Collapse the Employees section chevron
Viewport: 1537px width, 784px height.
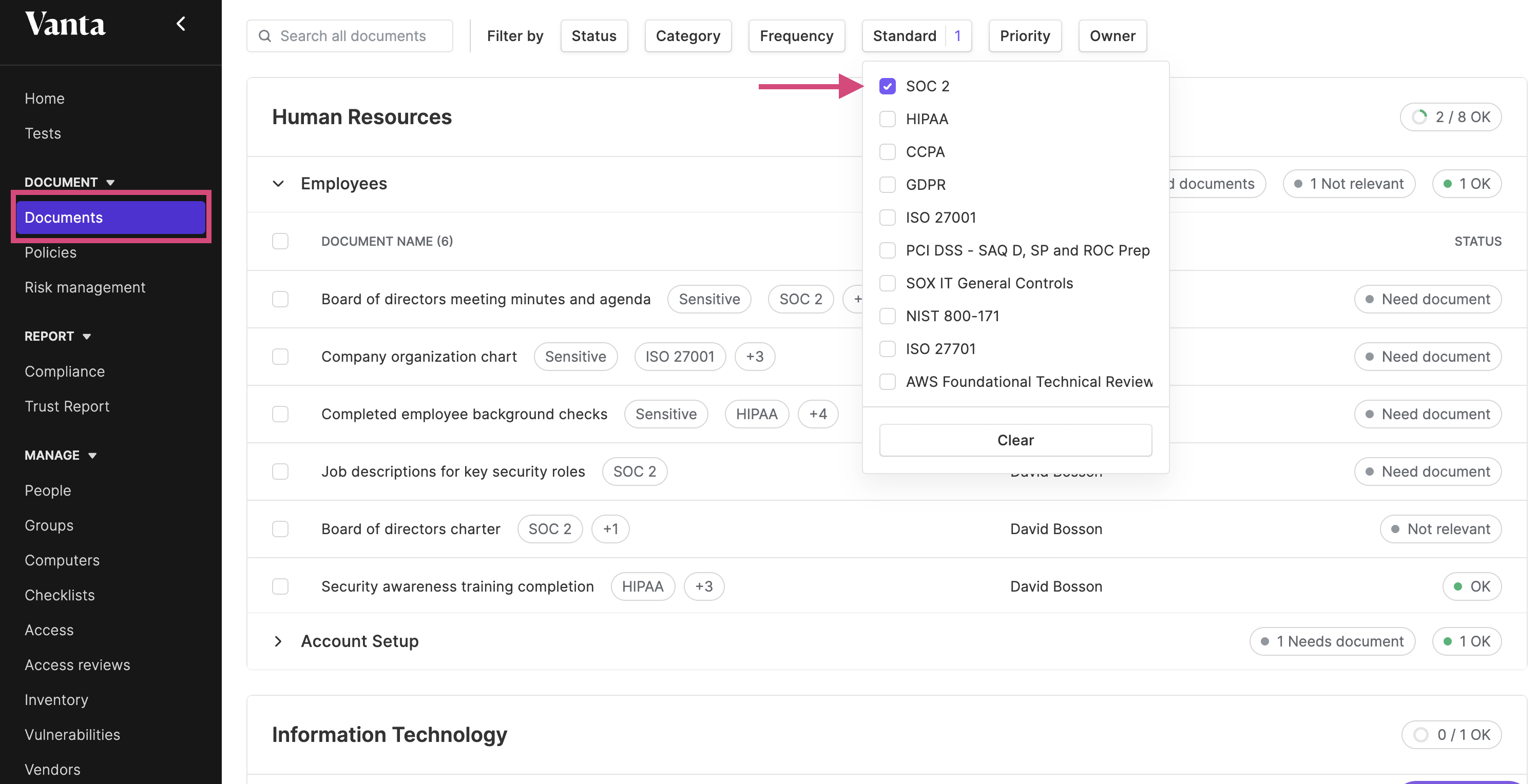pyautogui.click(x=278, y=184)
